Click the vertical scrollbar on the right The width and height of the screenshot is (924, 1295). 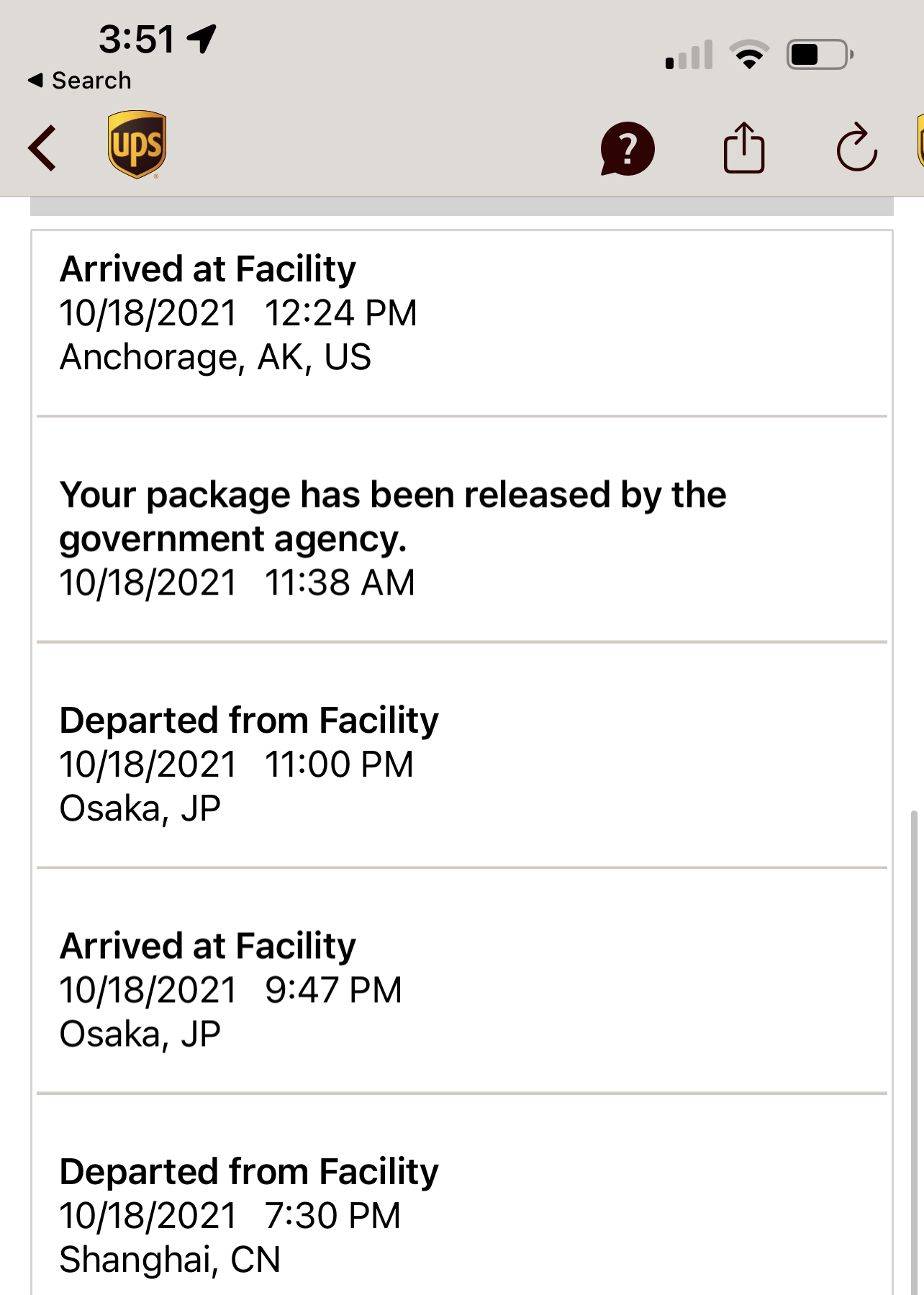coord(914,1044)
